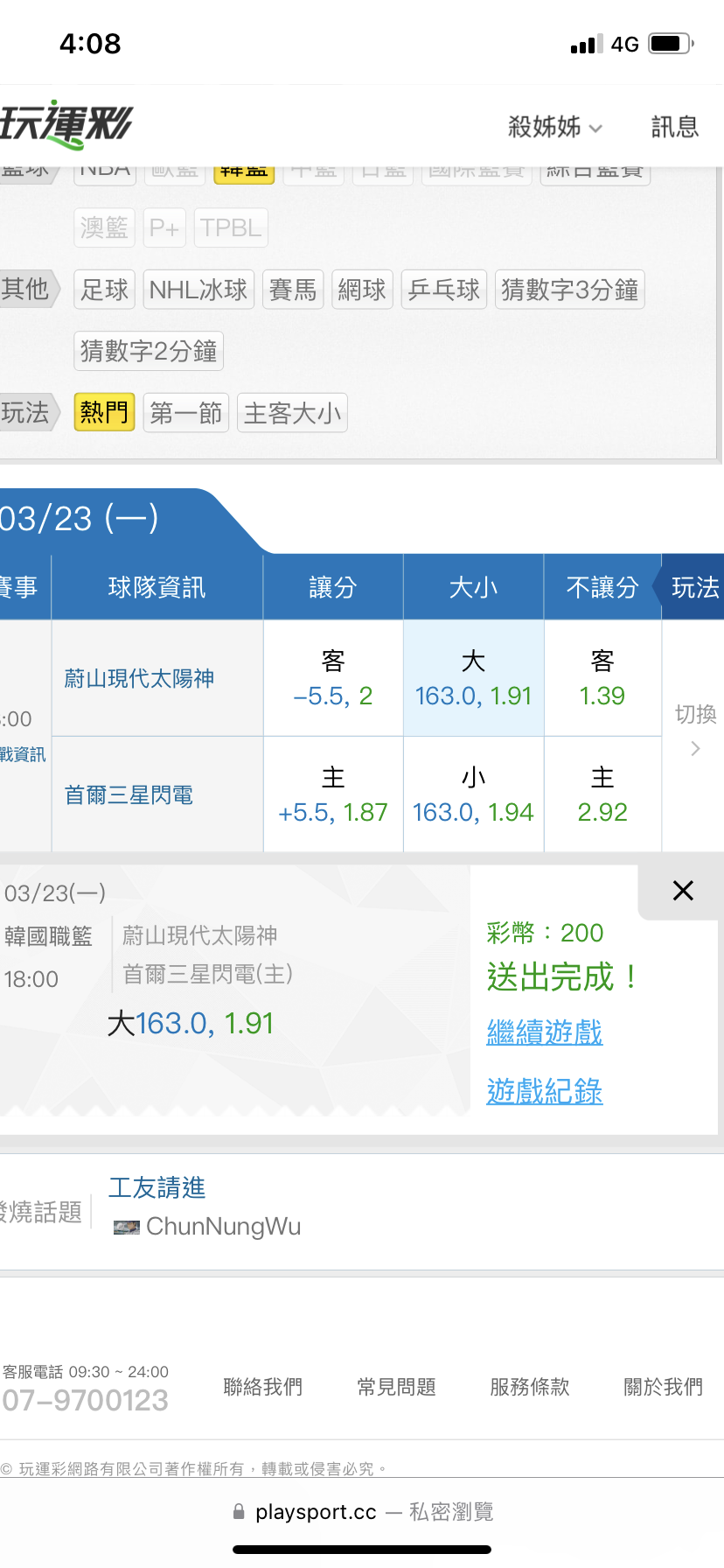Tap the 玩運彩 site logo
This screenshot has width=724, height=1568.
(66, 125)
